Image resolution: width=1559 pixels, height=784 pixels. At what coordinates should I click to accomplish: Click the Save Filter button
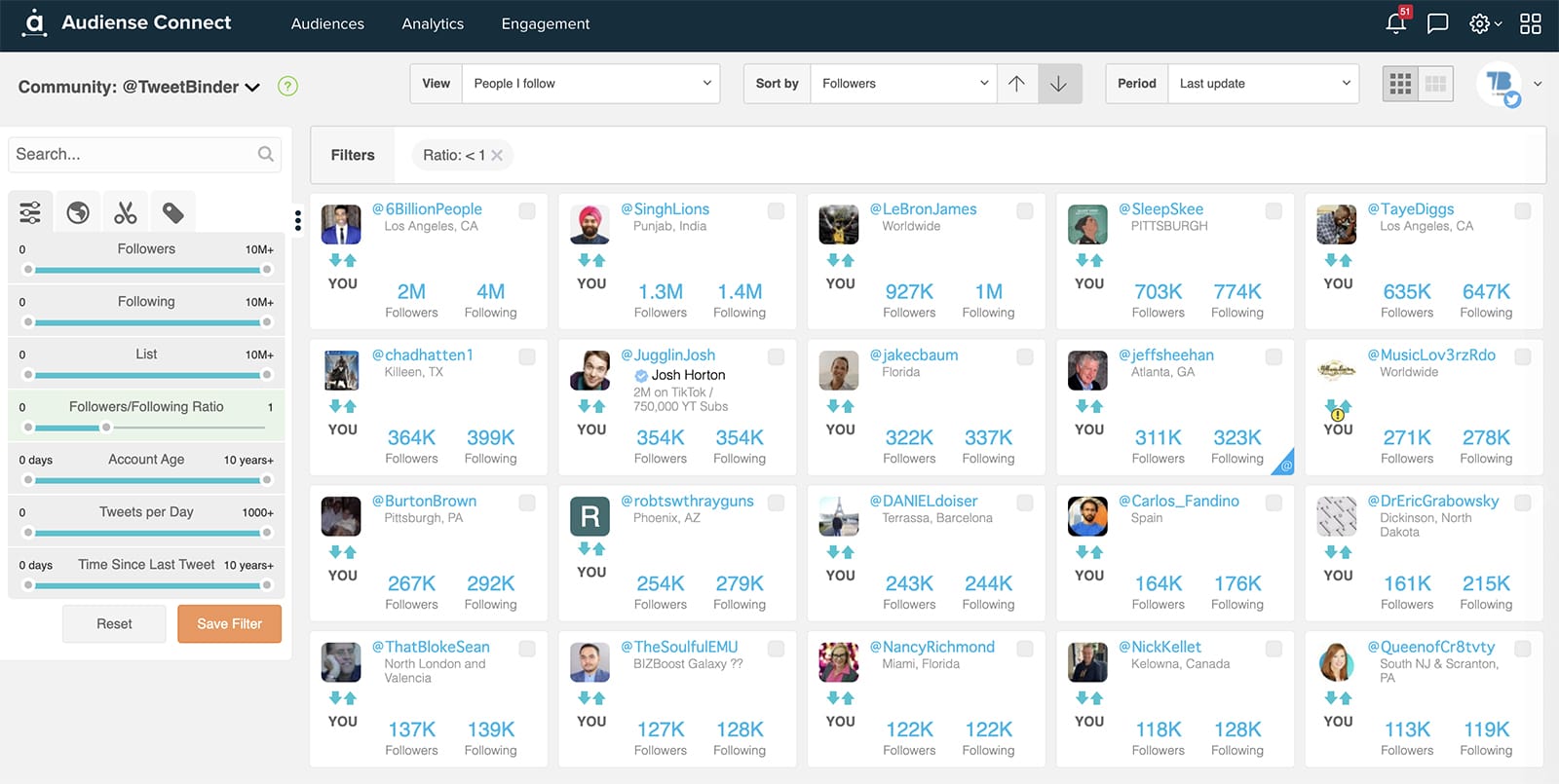point(229,623)
